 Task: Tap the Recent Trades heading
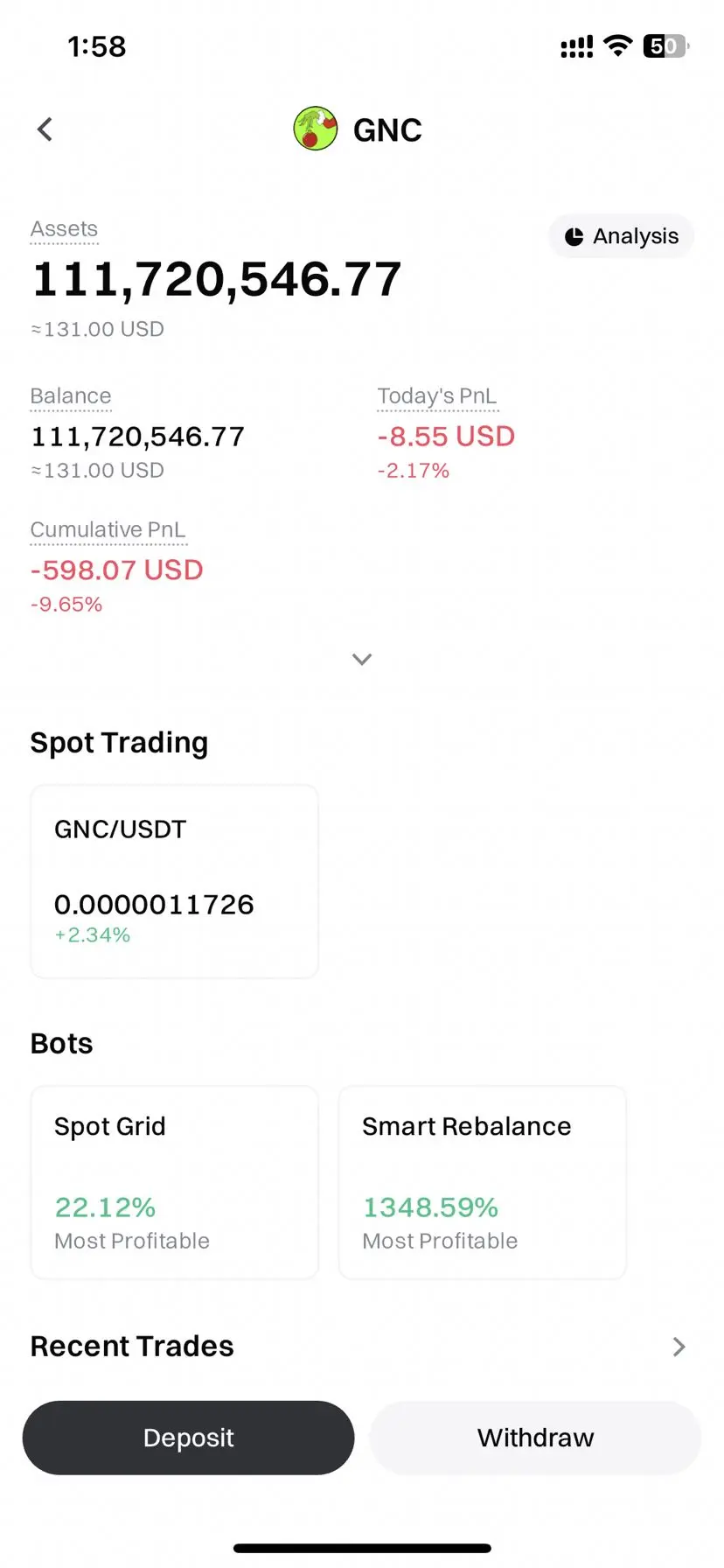[132, 1346]
